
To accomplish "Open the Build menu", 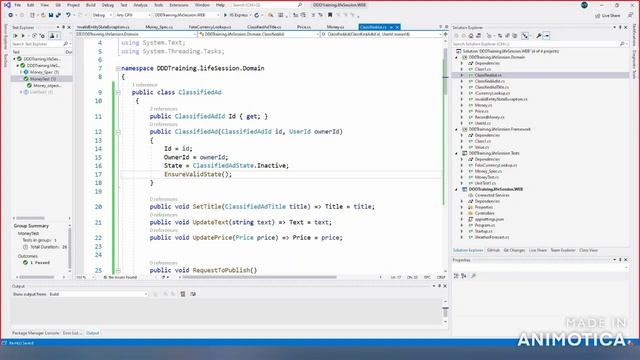I will coord(91,5).
